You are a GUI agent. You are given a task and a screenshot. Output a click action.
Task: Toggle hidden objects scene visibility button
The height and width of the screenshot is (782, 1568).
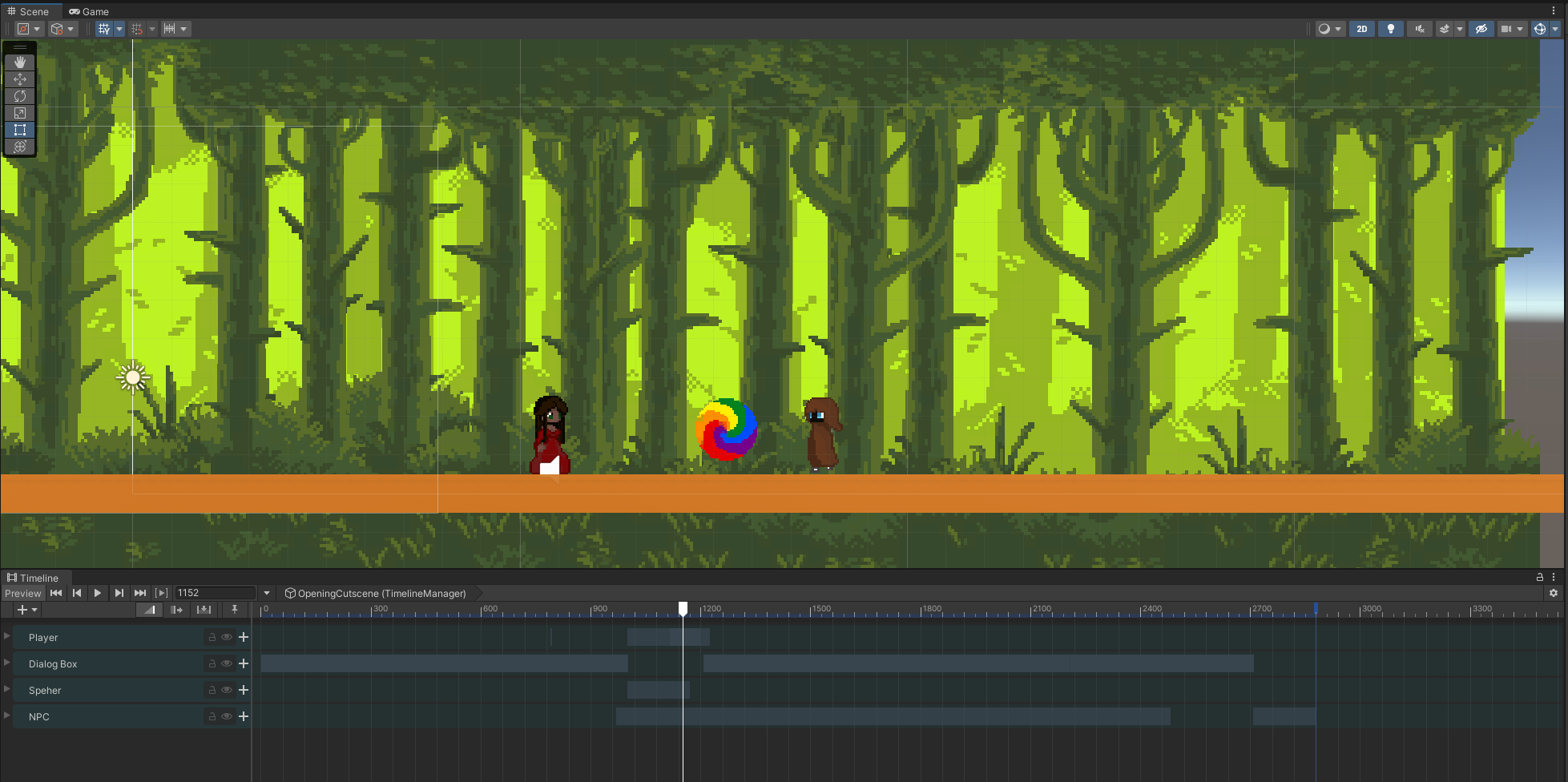pyautogui.click(x=1481, y=29)
